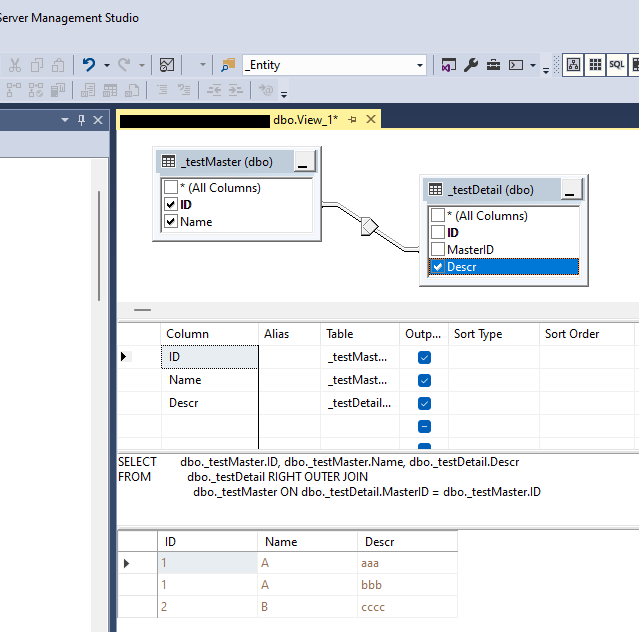Uncheck ID column in _testMaster table
Viewport: 639px width, 632px height.
coord(171,204)
